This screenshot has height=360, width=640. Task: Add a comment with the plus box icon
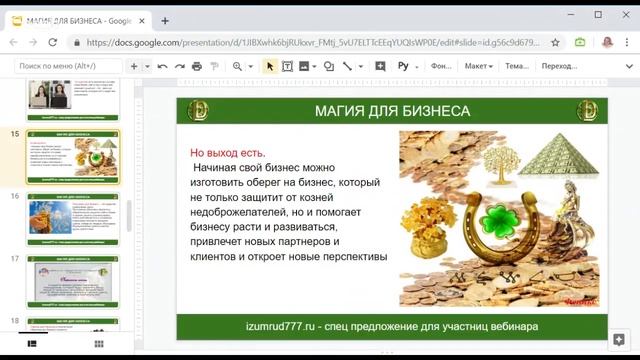click(x=380, y=66)
